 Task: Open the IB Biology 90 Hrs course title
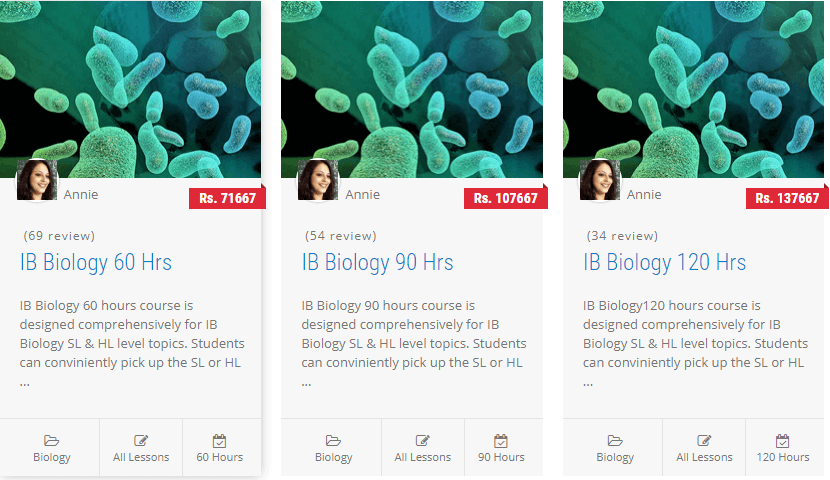[x=377, y=262]
